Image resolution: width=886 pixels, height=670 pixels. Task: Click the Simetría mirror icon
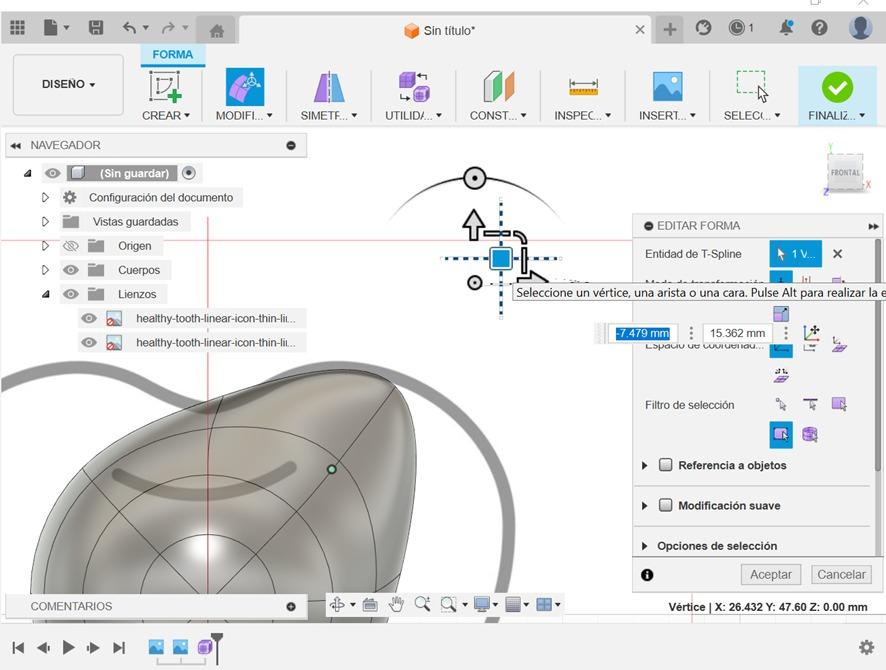(x=329, y=87)
